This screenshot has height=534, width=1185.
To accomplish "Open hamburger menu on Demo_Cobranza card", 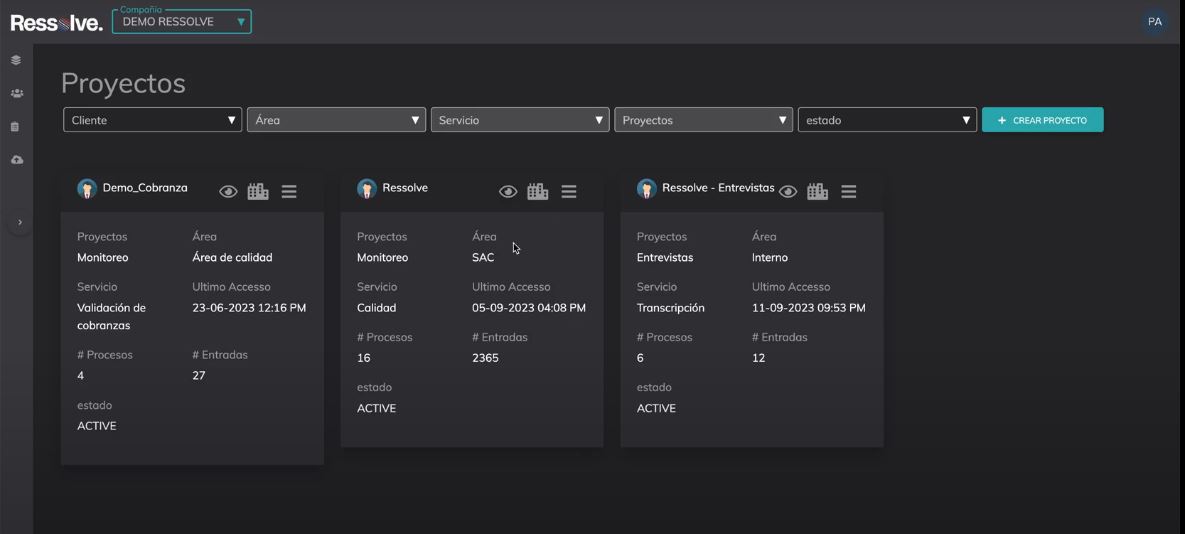I will 289,191.
